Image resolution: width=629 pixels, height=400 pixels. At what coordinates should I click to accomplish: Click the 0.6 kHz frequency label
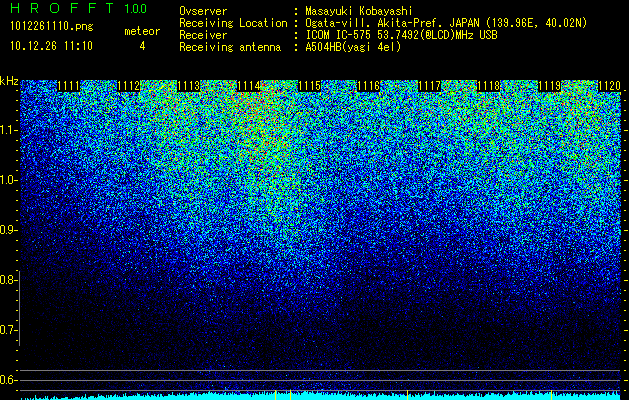[x=8, y=380]
